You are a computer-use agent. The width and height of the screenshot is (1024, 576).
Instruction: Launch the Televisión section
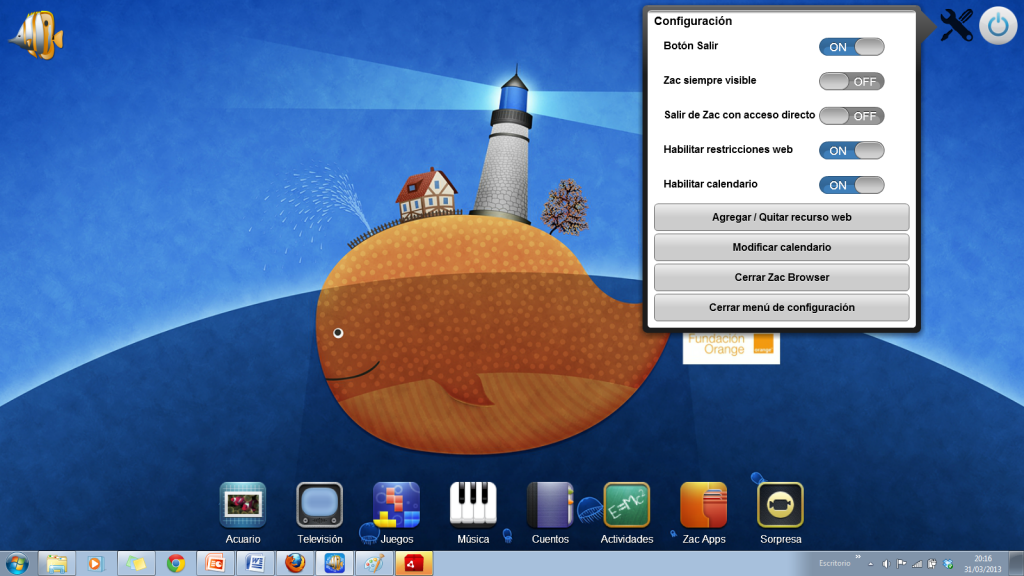click(318, 505)
